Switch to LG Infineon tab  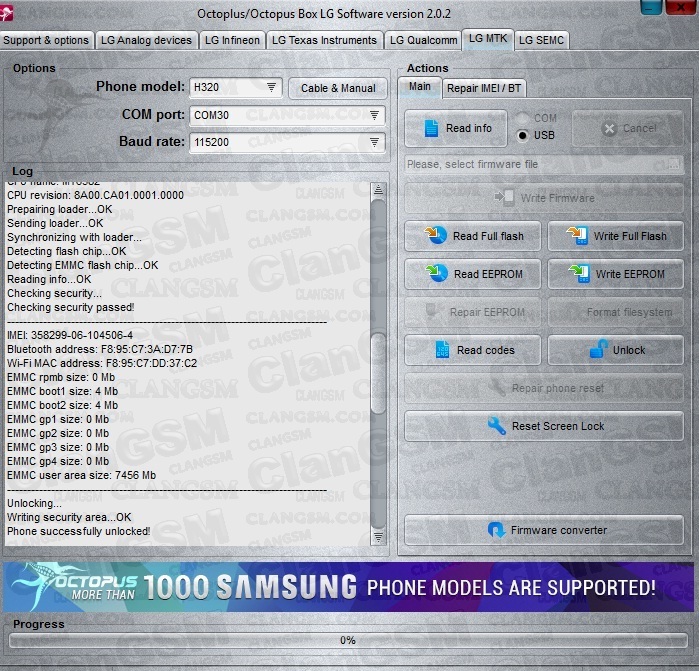(x=232, y=40)
